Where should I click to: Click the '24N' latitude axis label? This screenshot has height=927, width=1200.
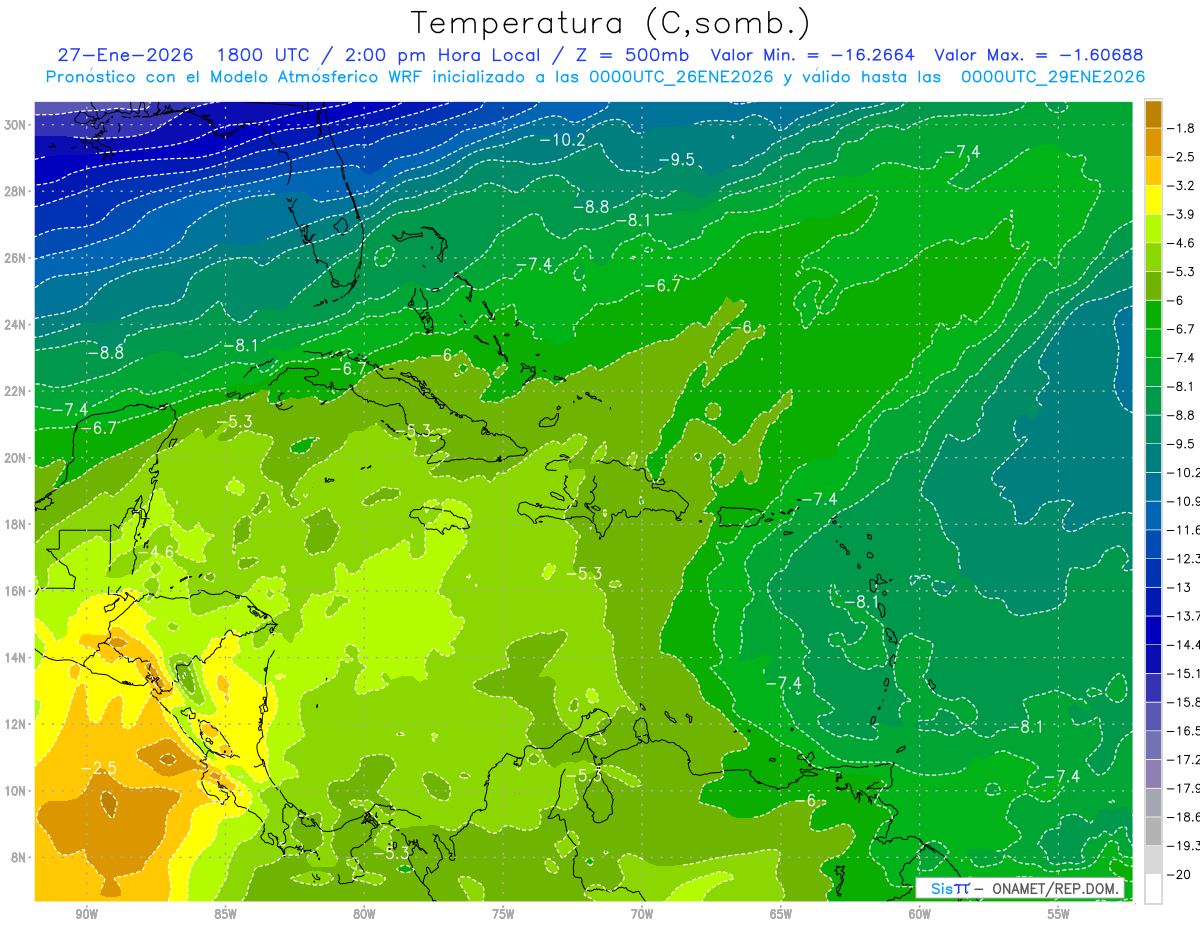(x=17, y=324)
